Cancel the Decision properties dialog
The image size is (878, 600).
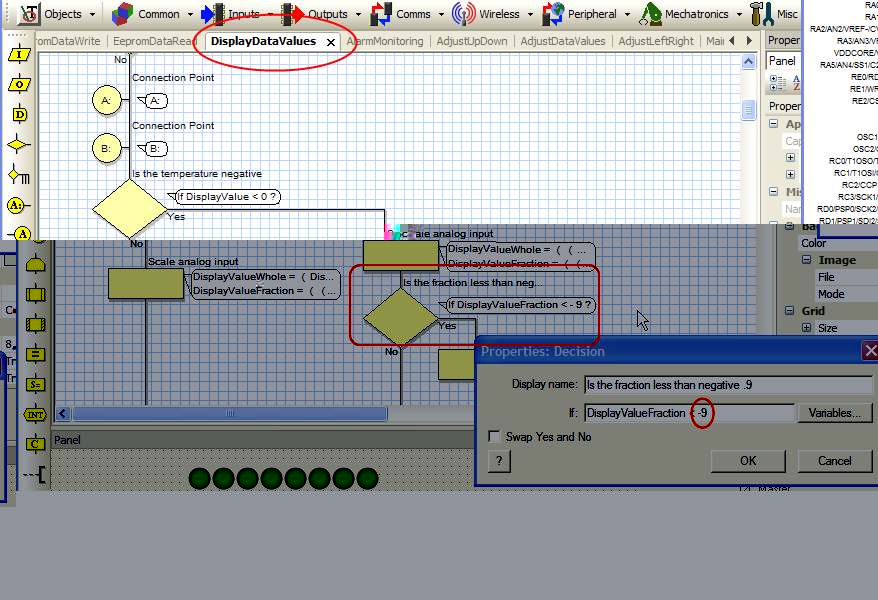point(834,461)
